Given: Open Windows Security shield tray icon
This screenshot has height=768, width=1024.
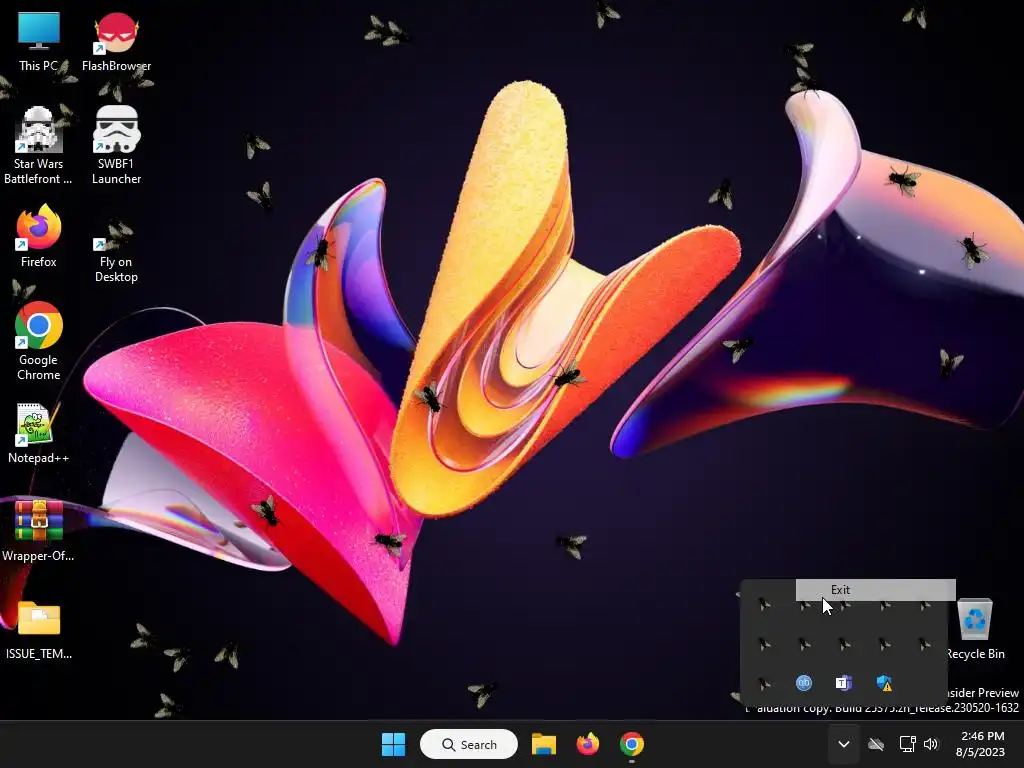Looking at the screenshot, I should point(884,683).
